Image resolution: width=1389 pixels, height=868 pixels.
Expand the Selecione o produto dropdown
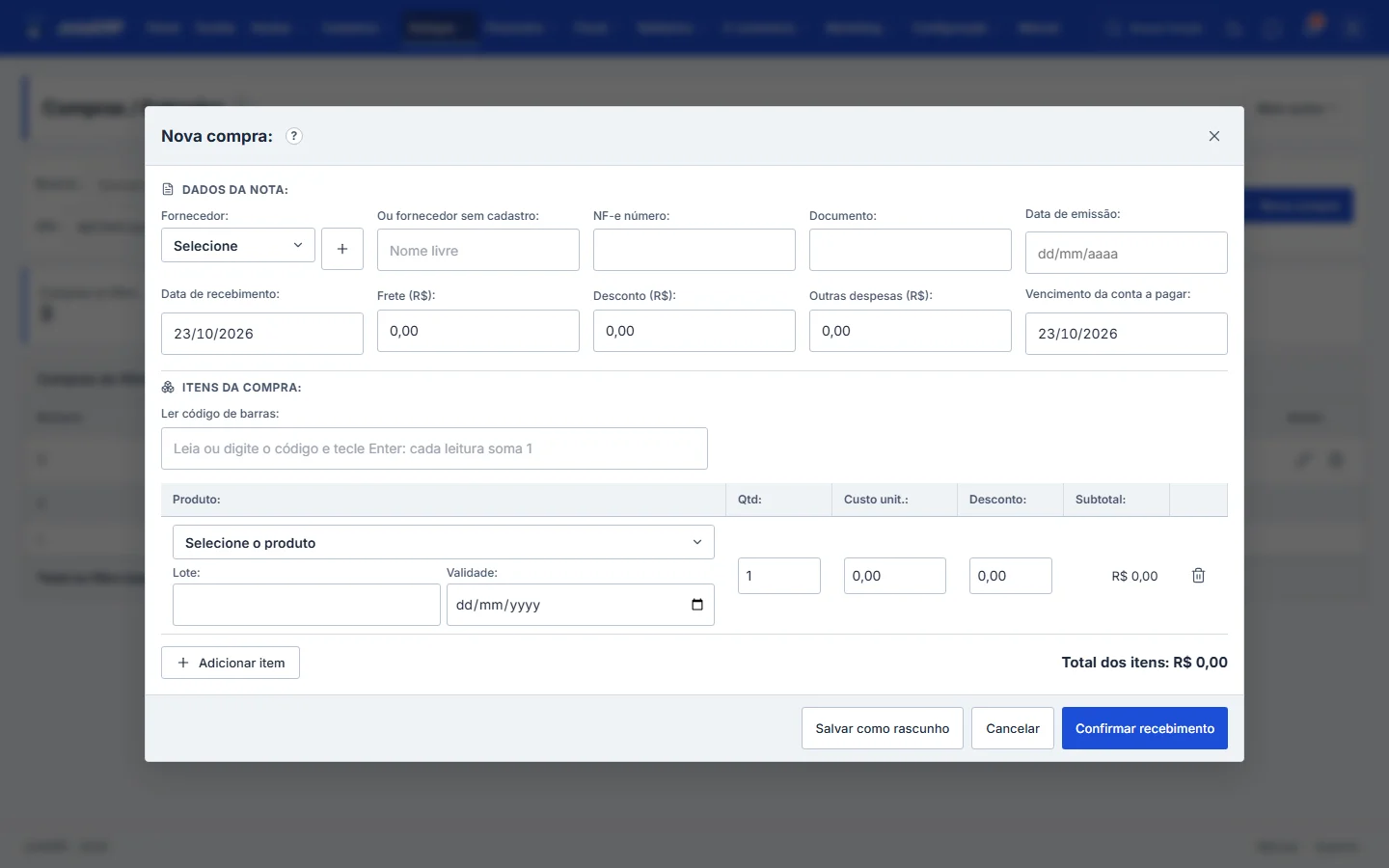point(444,542)
